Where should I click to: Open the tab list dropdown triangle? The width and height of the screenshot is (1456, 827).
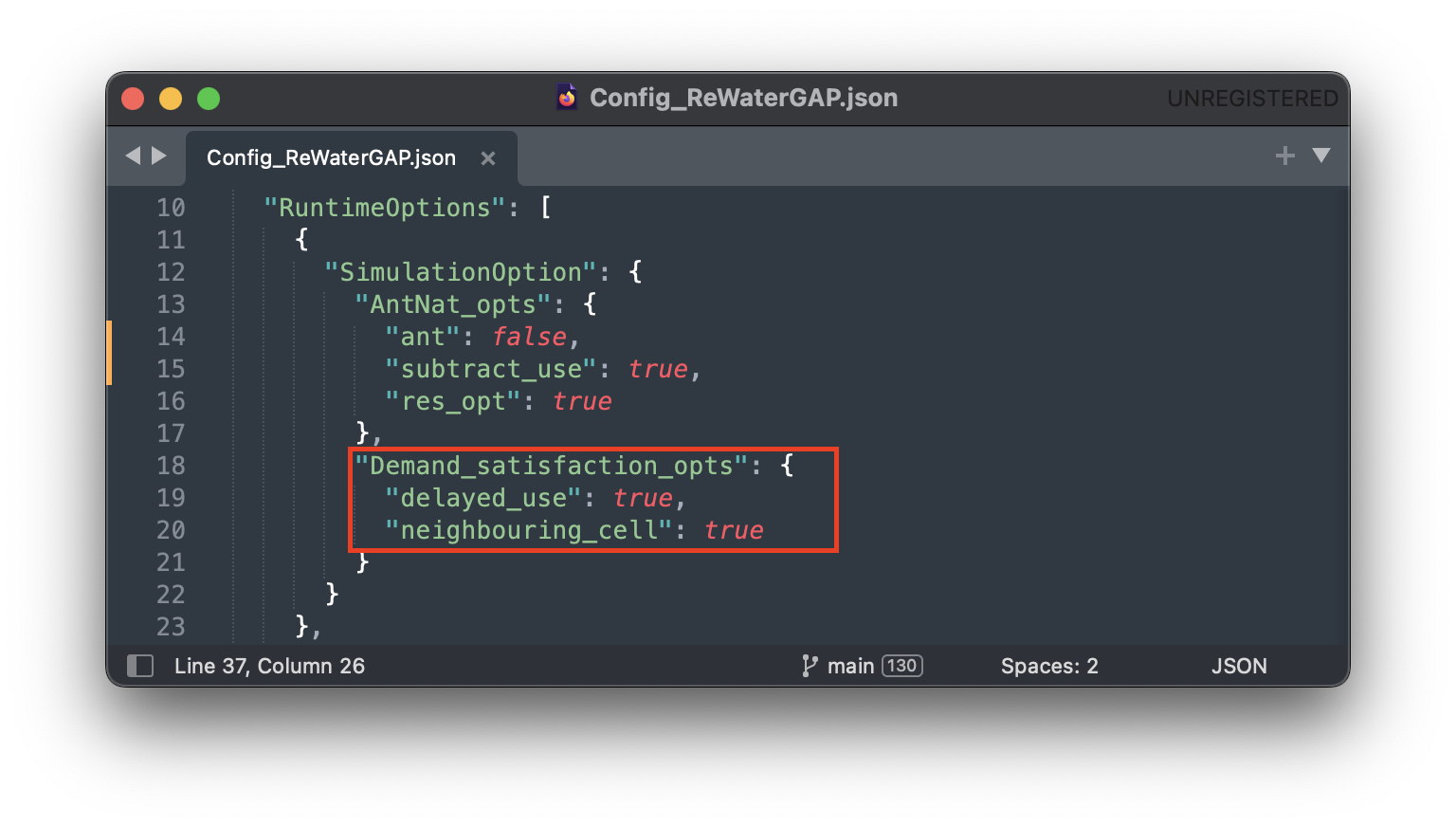pyautogui.click(x=1320, y=156)
